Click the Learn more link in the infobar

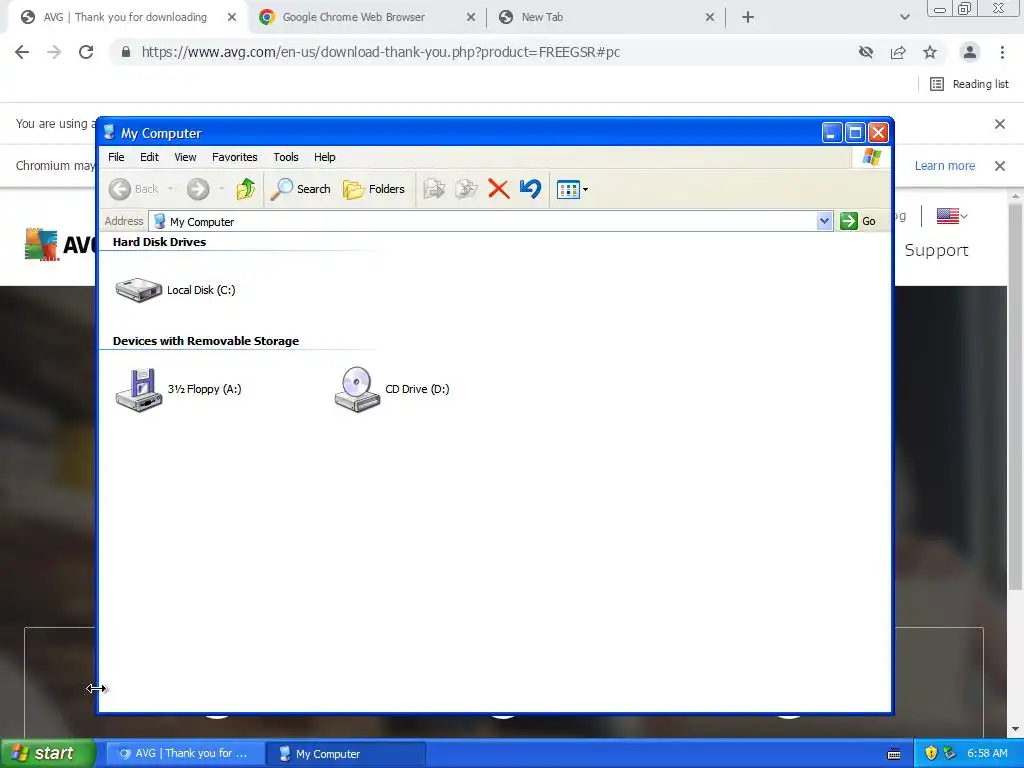944,166
